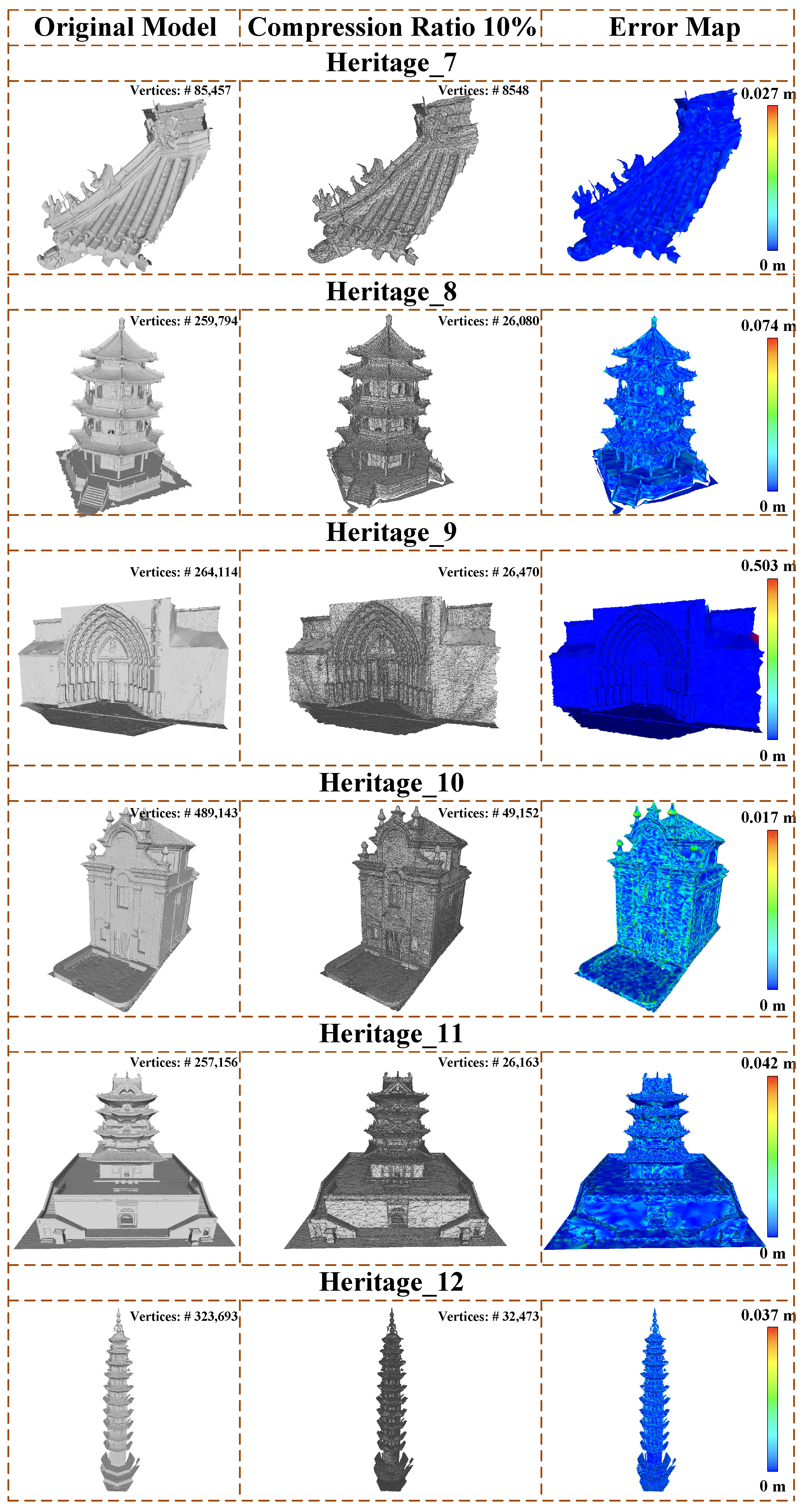This screenshot has width=803, height=1512.
Task: Click the 'Vertices: # 259,794' label
Action: (184, 321)
